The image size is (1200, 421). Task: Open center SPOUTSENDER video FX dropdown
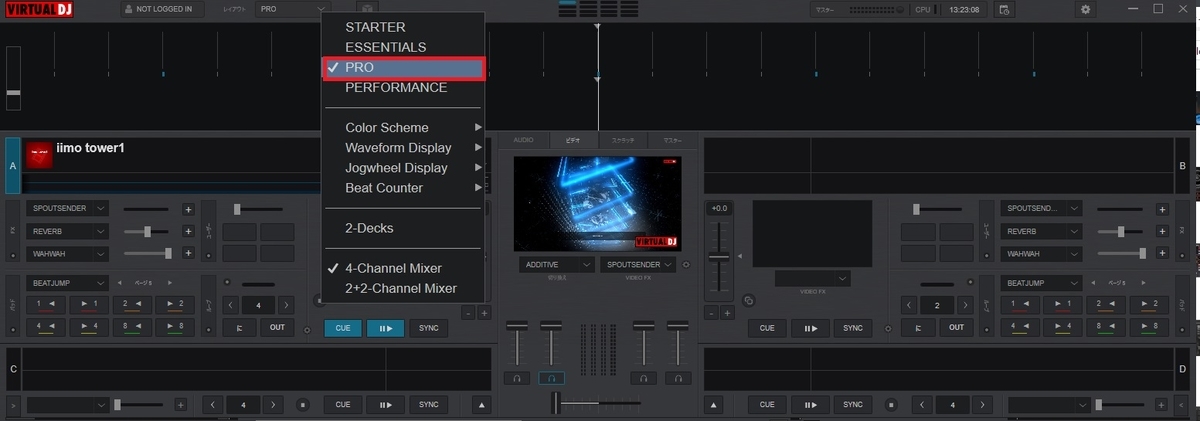[x=638, y=265]
